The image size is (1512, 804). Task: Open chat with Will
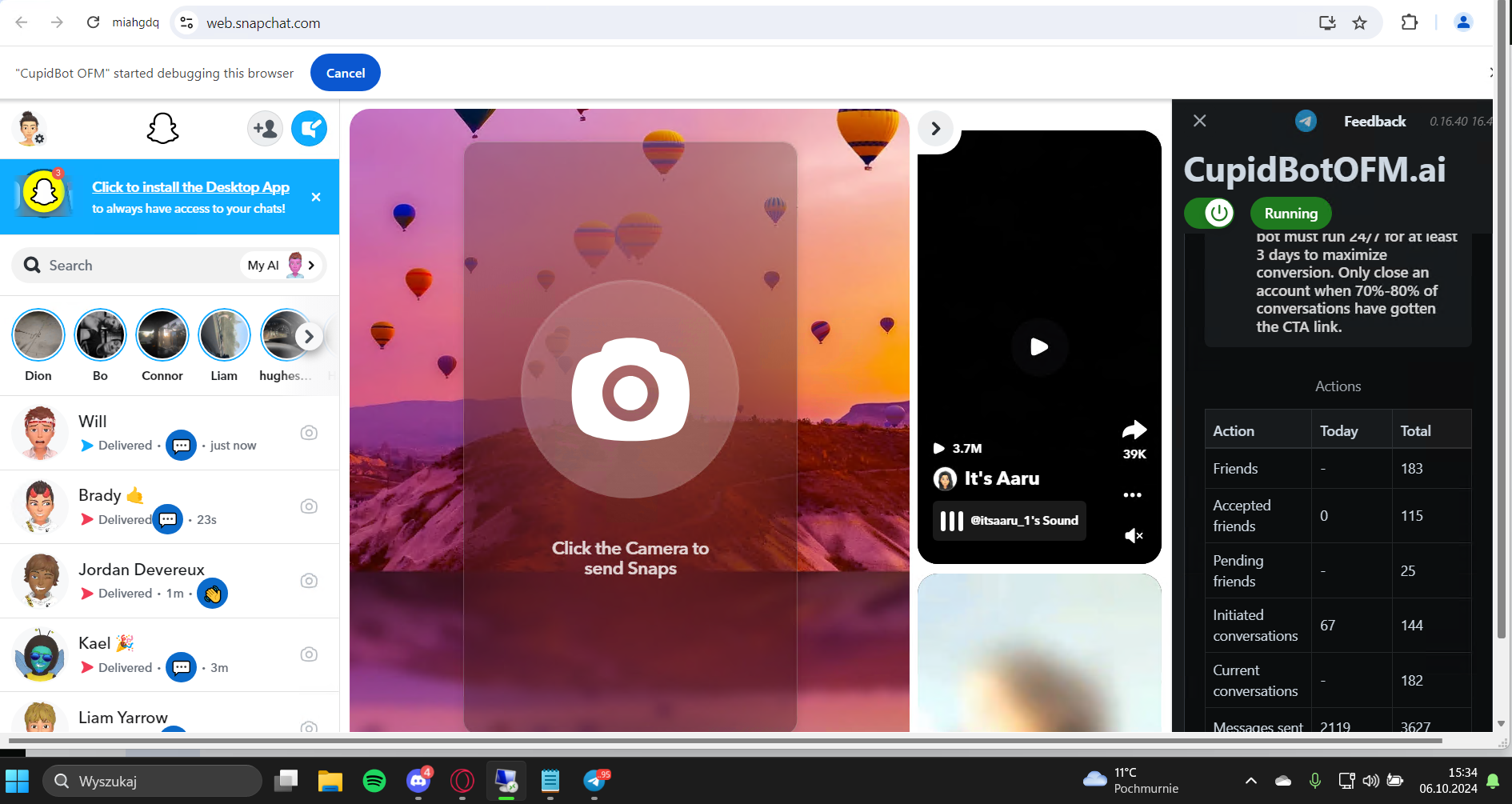pos(170,433)
